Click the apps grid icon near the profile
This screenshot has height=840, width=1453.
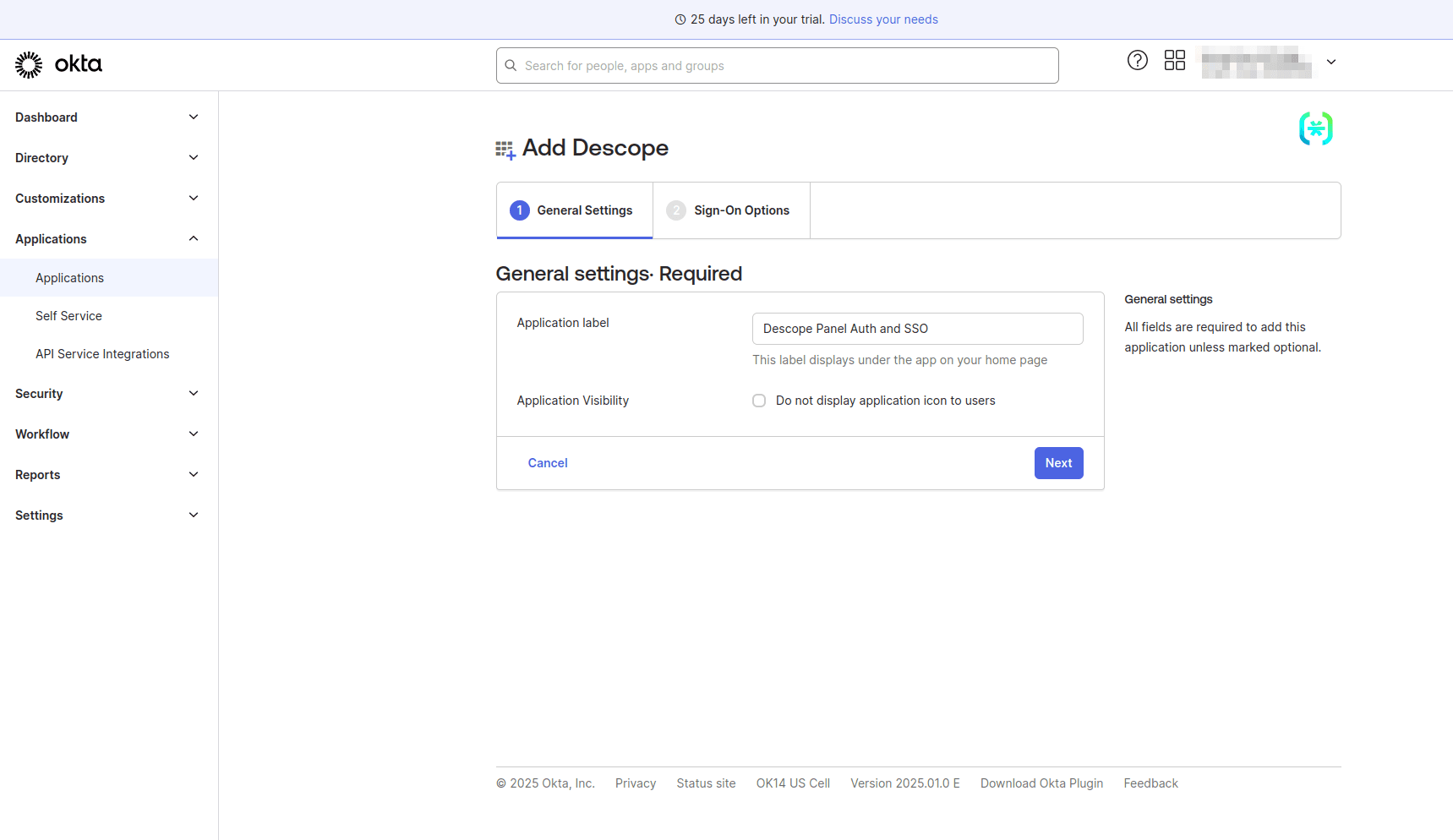coord(1174,60)
